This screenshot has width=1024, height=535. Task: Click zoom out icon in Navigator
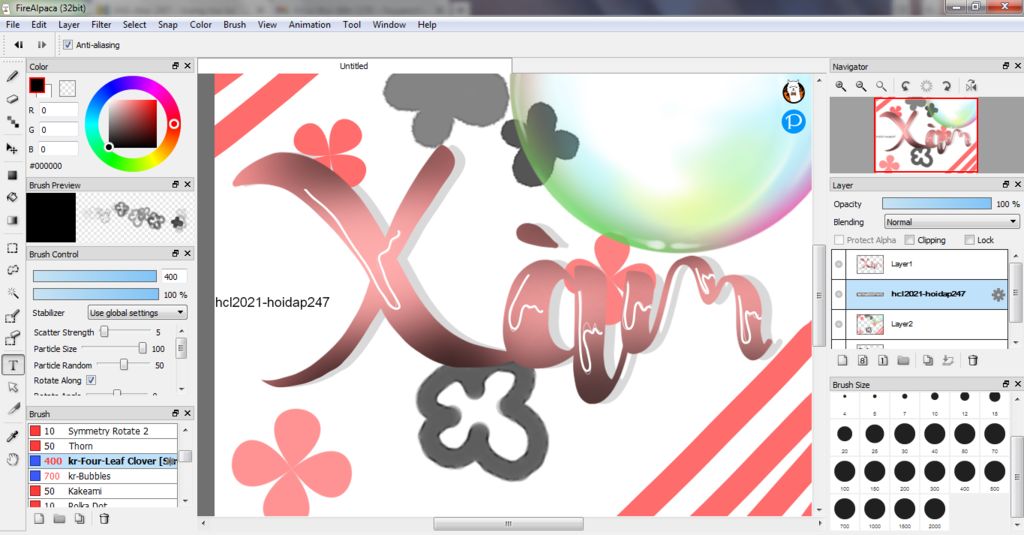861,86
